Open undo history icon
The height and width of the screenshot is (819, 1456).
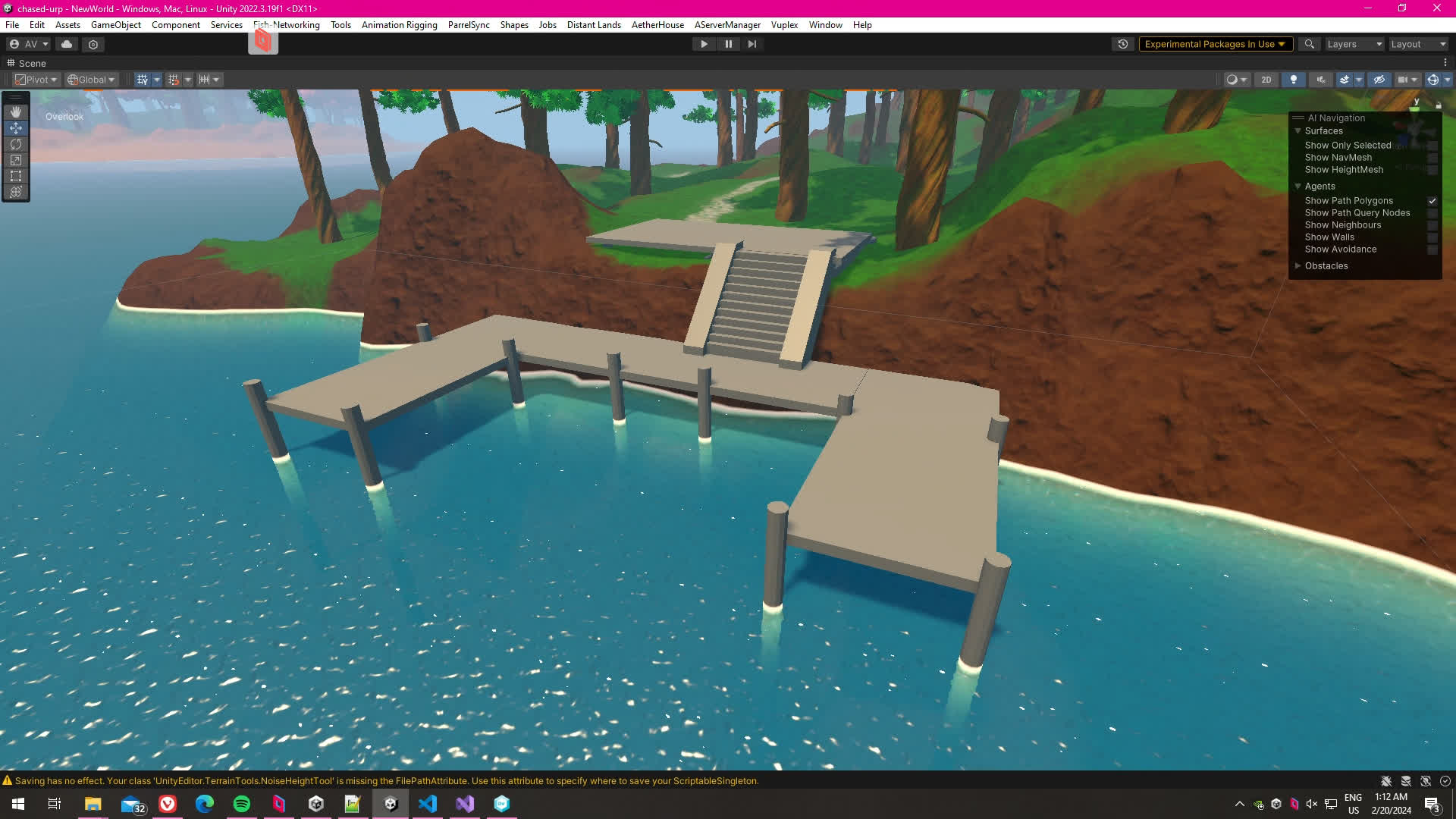coord(1123,44)
